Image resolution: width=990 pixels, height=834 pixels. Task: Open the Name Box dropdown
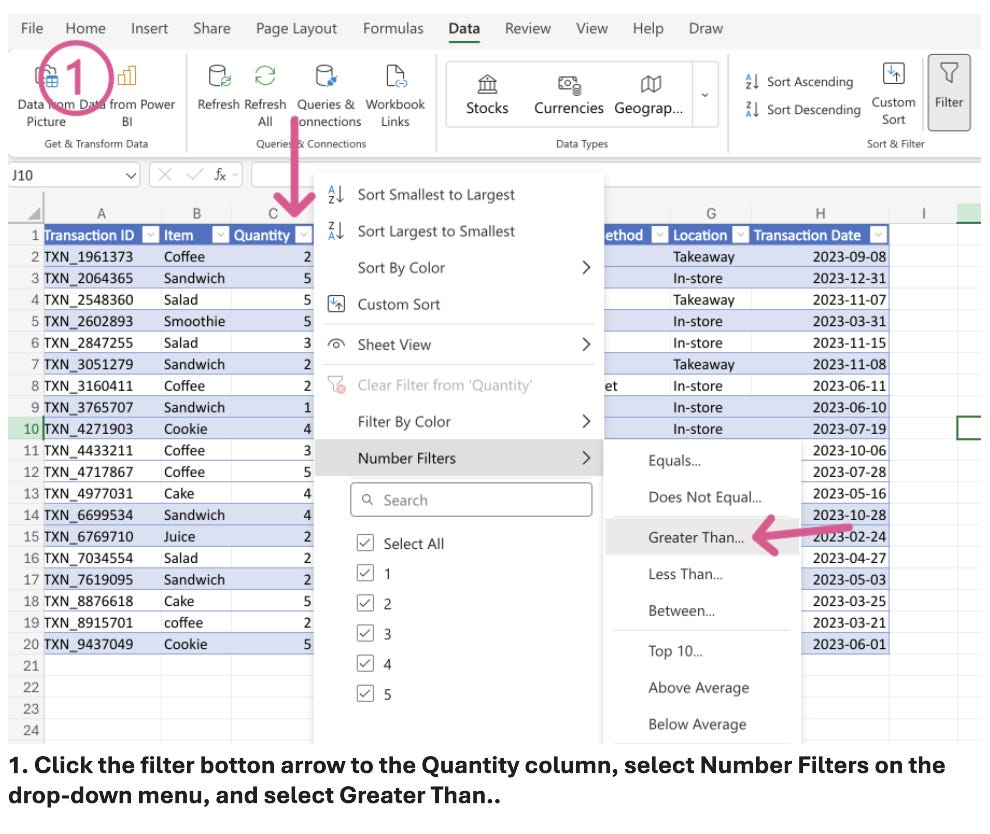tap(130, 176)
